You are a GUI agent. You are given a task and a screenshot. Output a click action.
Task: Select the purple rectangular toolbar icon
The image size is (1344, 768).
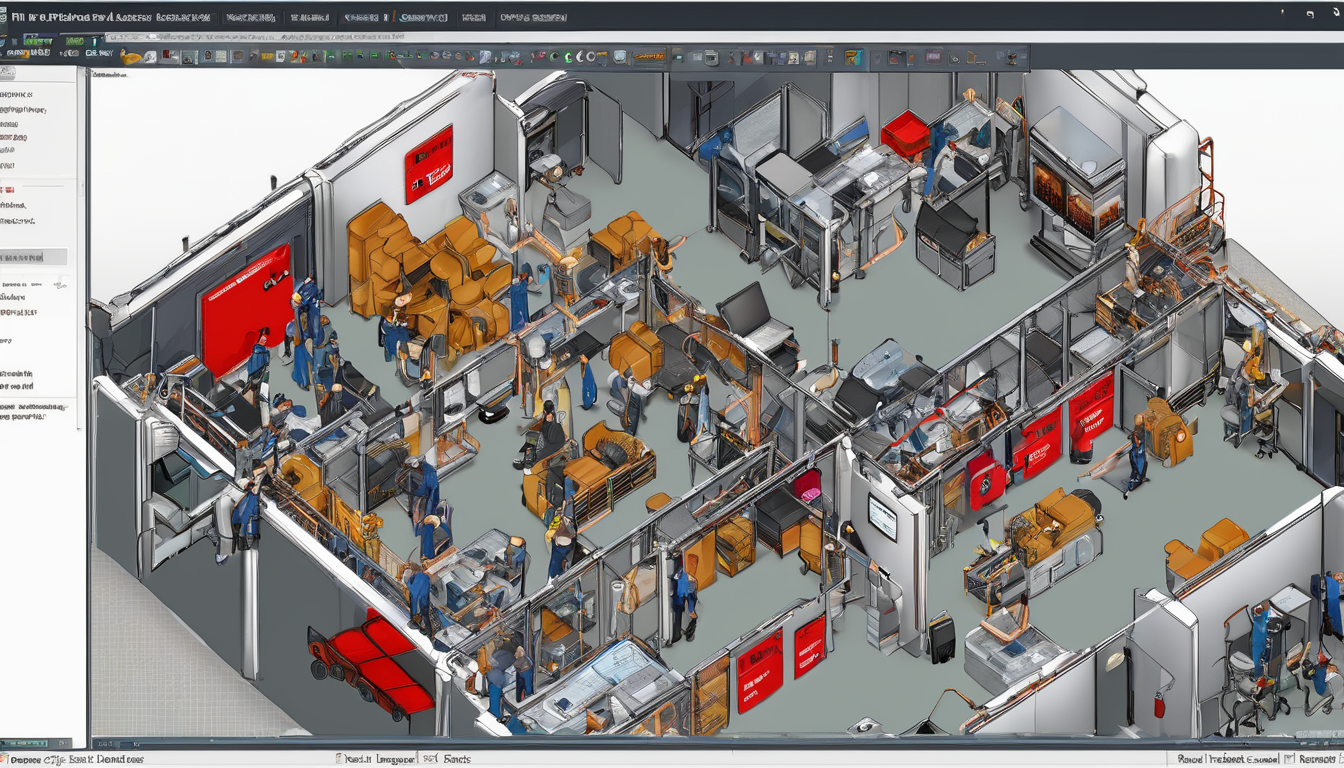pos(933,56)
